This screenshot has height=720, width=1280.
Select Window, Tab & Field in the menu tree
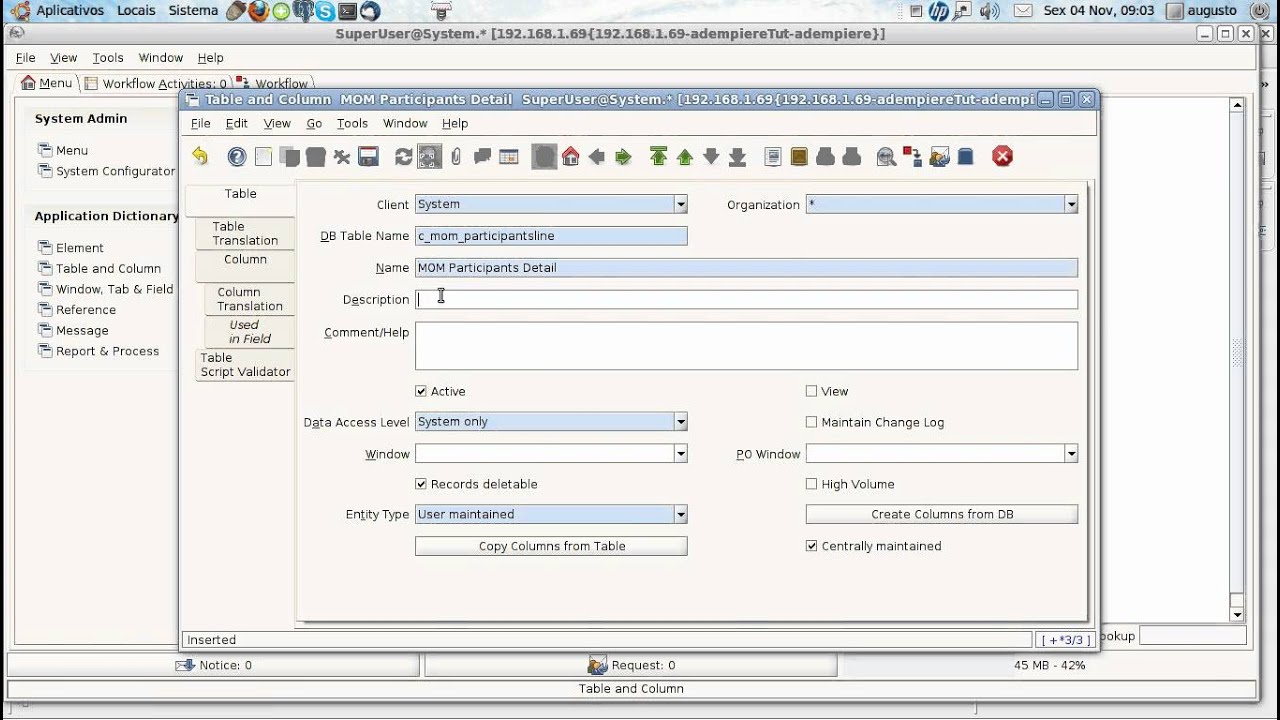(114, 289)
